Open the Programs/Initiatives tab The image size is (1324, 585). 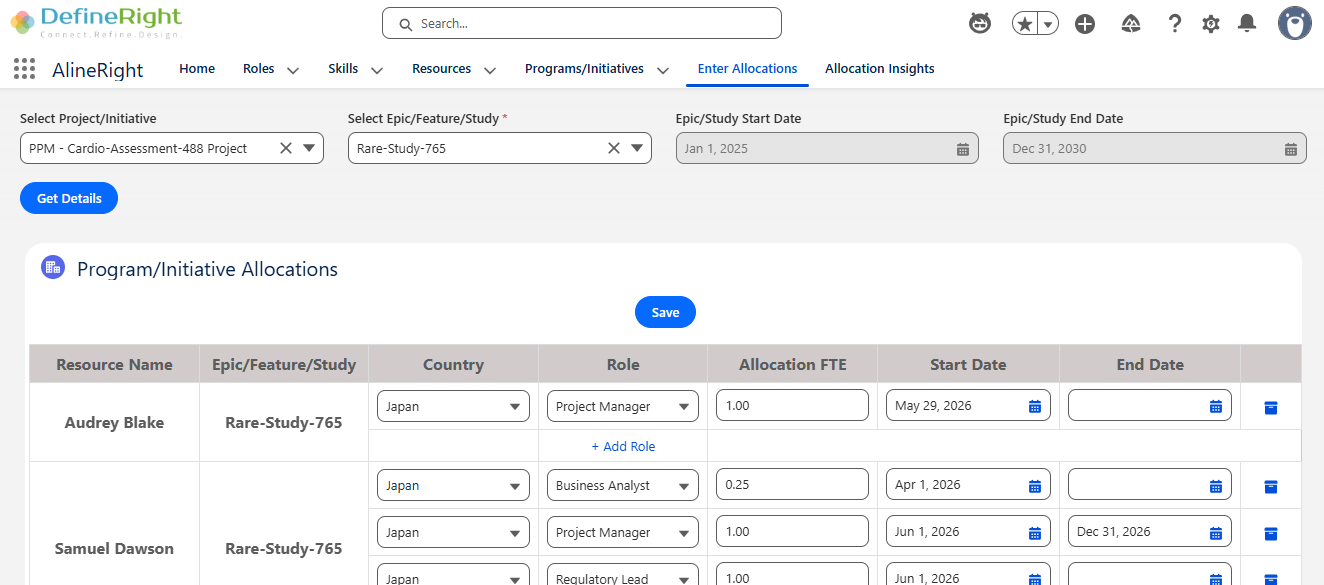584,69
